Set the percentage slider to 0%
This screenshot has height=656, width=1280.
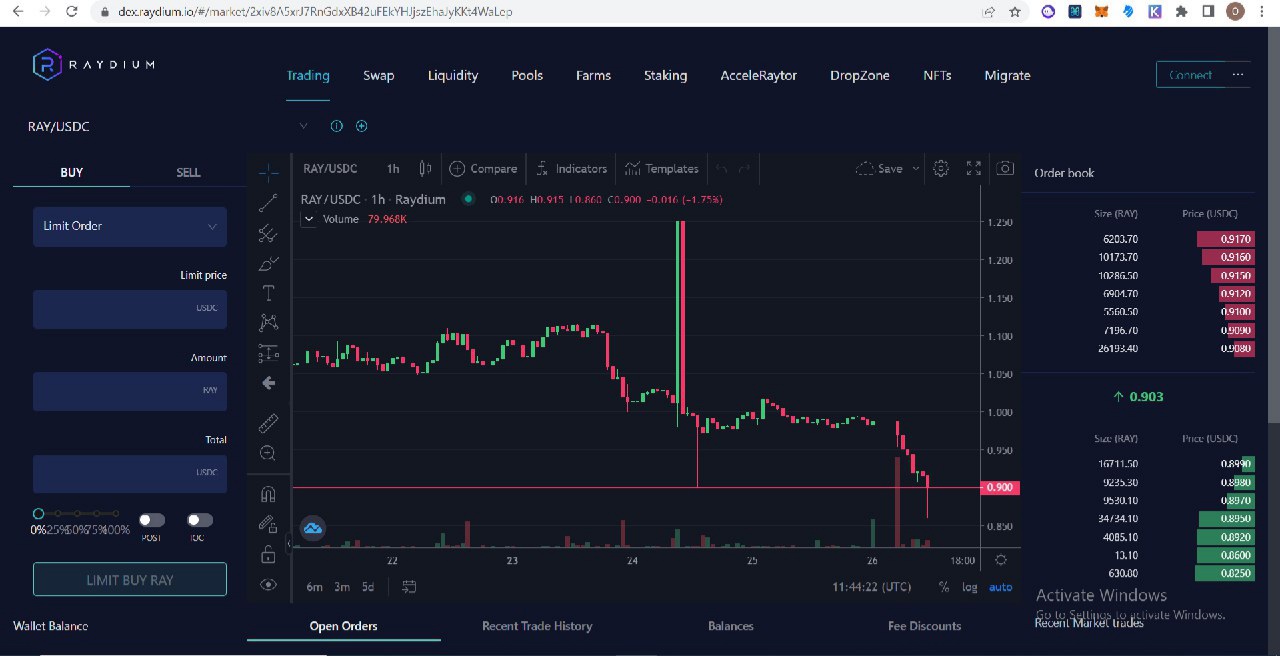pos(39,513)
